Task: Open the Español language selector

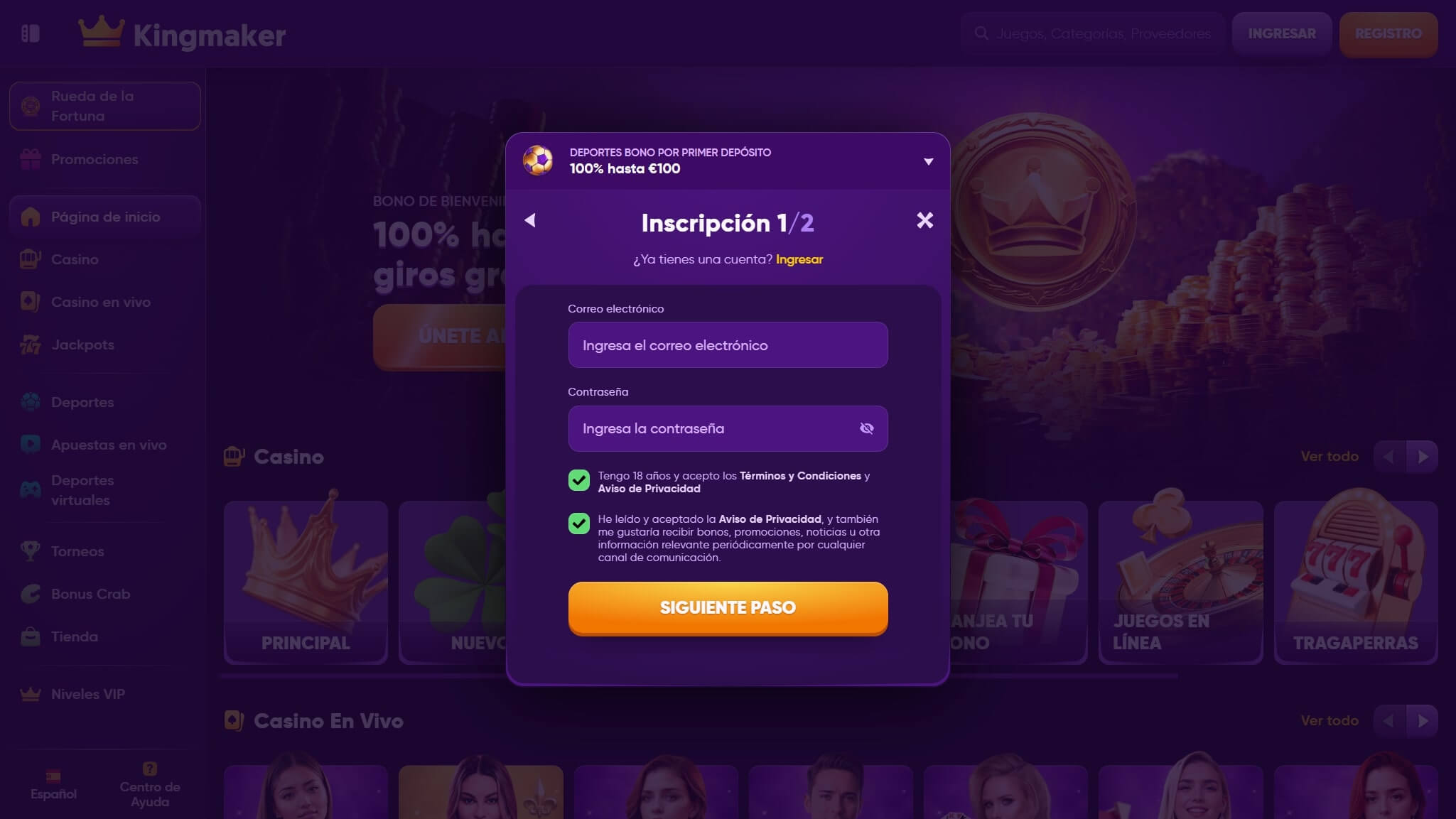Action: coord(53,786)
